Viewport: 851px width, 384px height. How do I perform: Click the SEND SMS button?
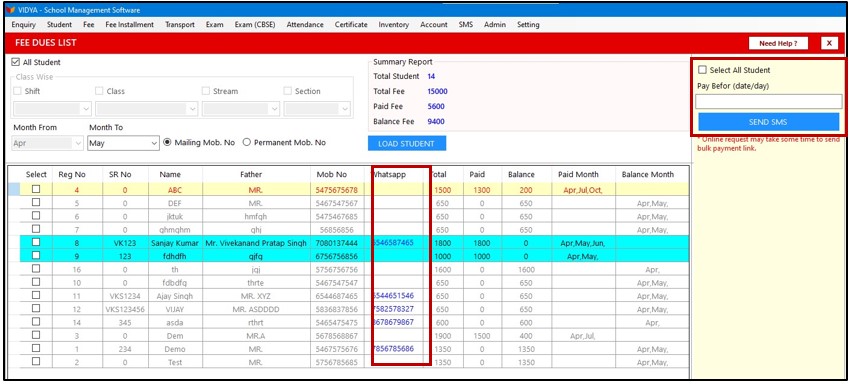[769, 122]
